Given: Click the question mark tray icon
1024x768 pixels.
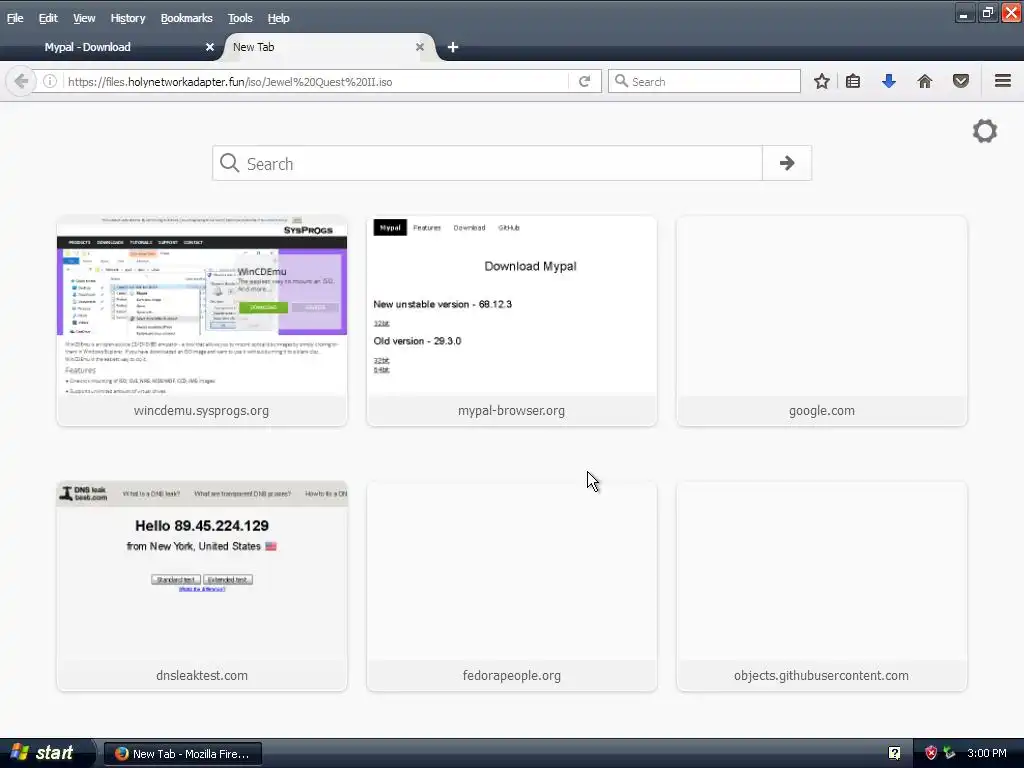Looking at the screenshot, I should tap(894, 753).
